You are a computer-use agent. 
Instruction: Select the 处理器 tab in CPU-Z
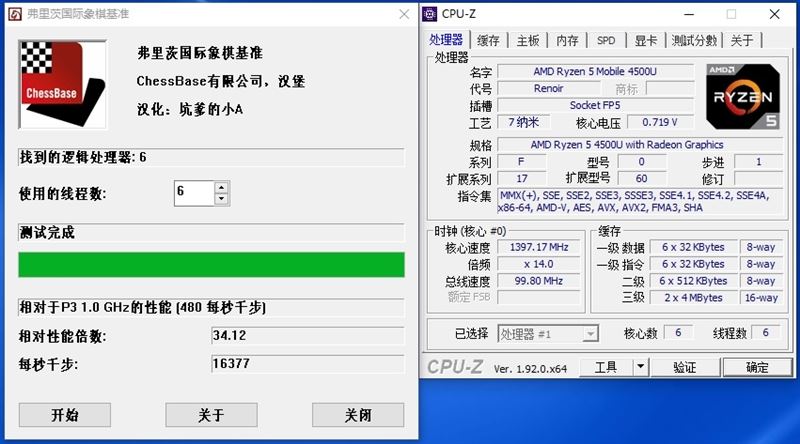[446, 40]
